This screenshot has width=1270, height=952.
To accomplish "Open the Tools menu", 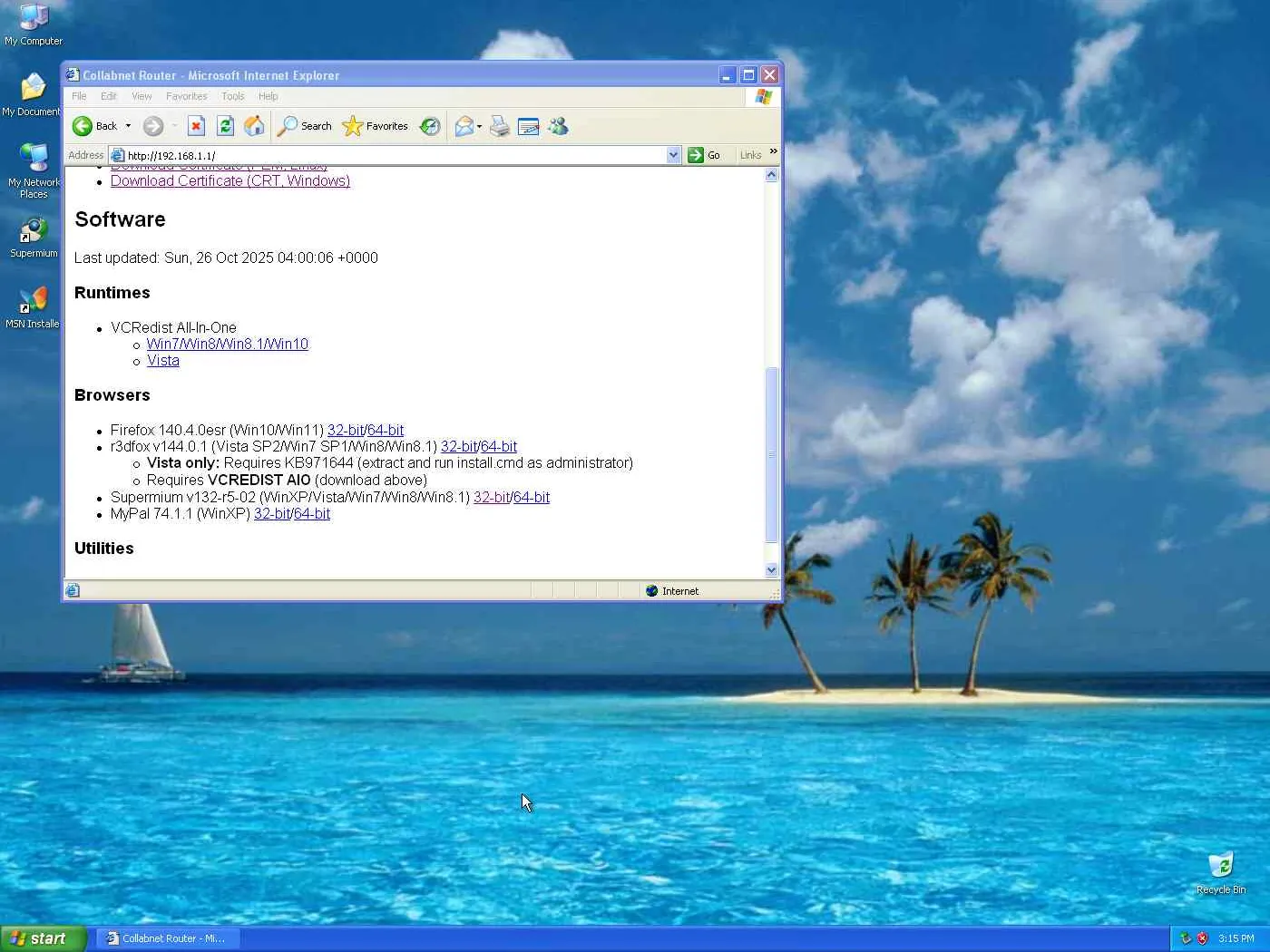I will tap(233, 96).
